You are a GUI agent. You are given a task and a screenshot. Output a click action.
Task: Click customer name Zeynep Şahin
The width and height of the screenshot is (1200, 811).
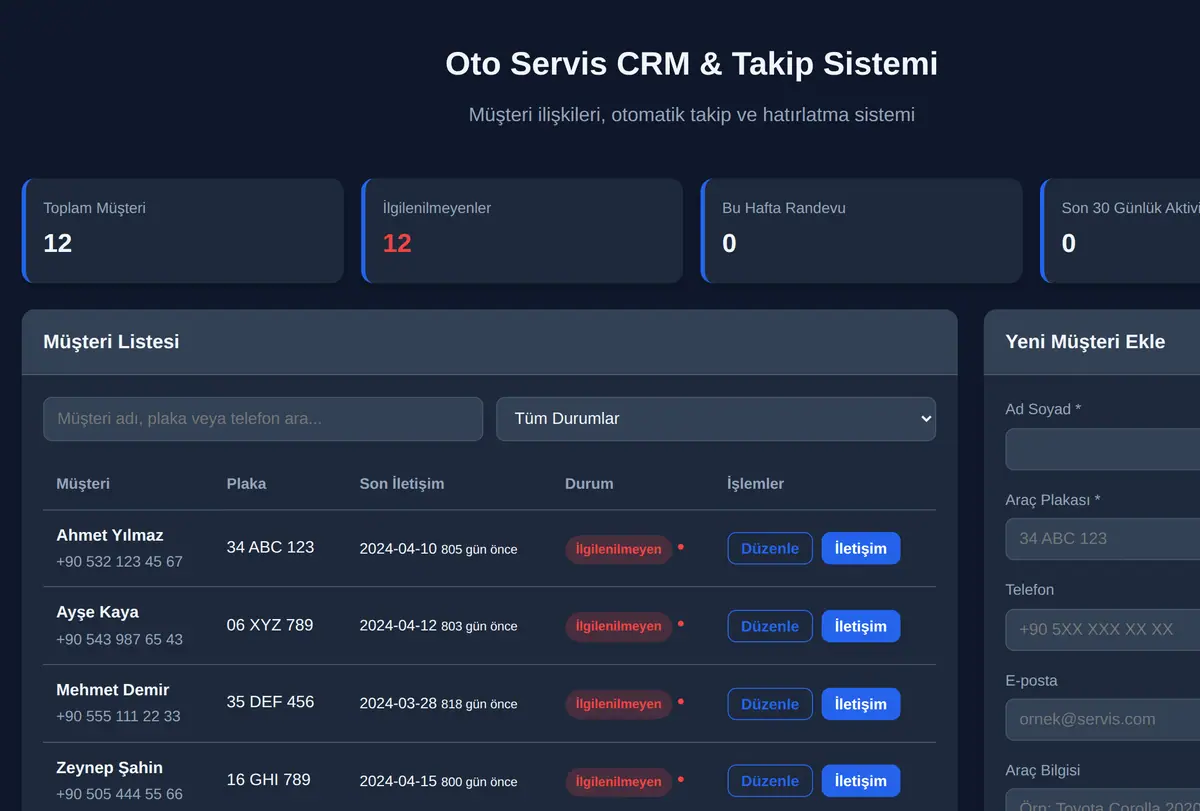point(109,768)
